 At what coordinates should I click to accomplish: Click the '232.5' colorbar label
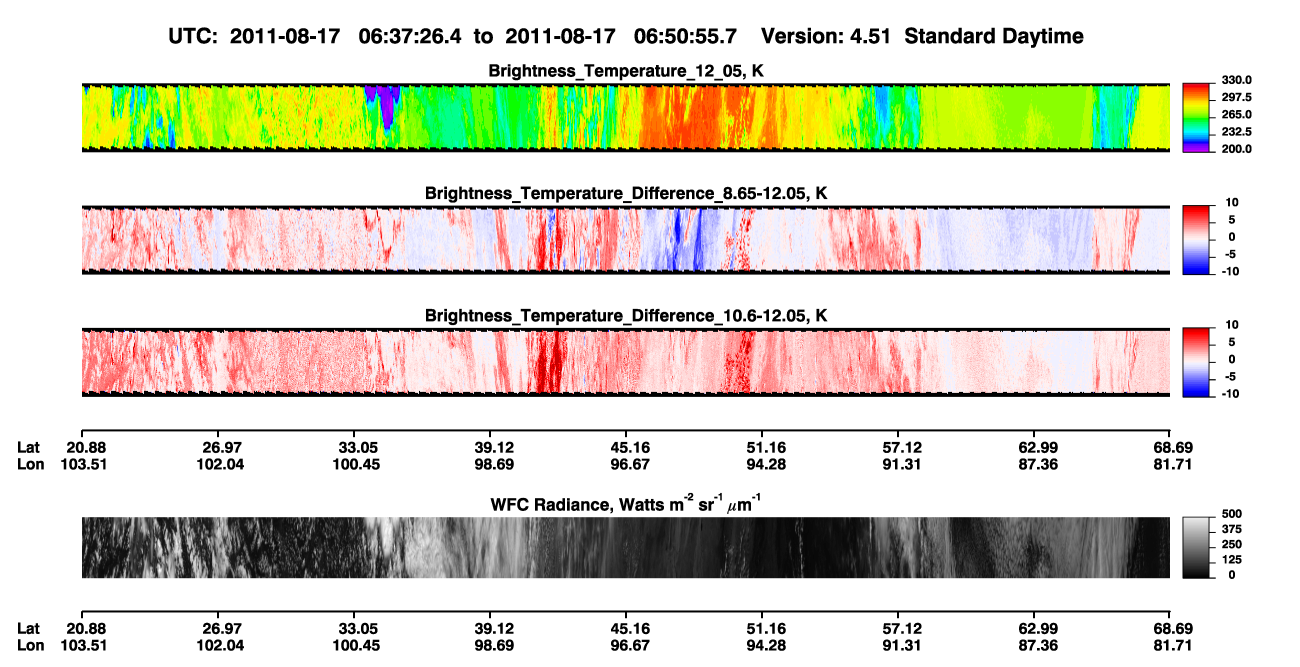(1238, 131)
